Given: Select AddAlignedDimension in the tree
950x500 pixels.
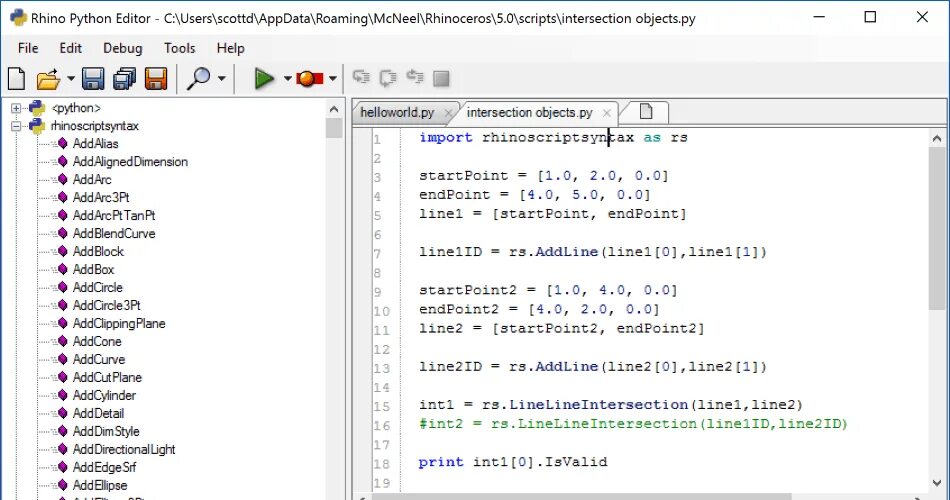Looking at the screenshot, I should pos(130,162).
